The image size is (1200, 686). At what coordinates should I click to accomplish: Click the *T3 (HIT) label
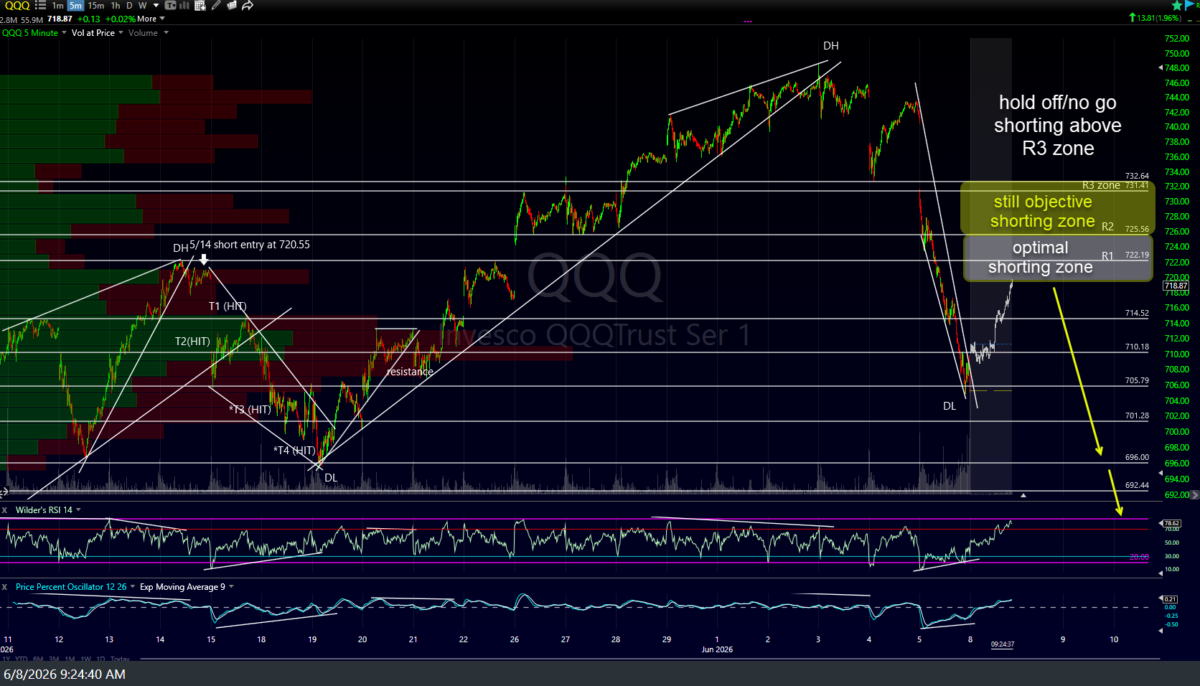(250, 410)
